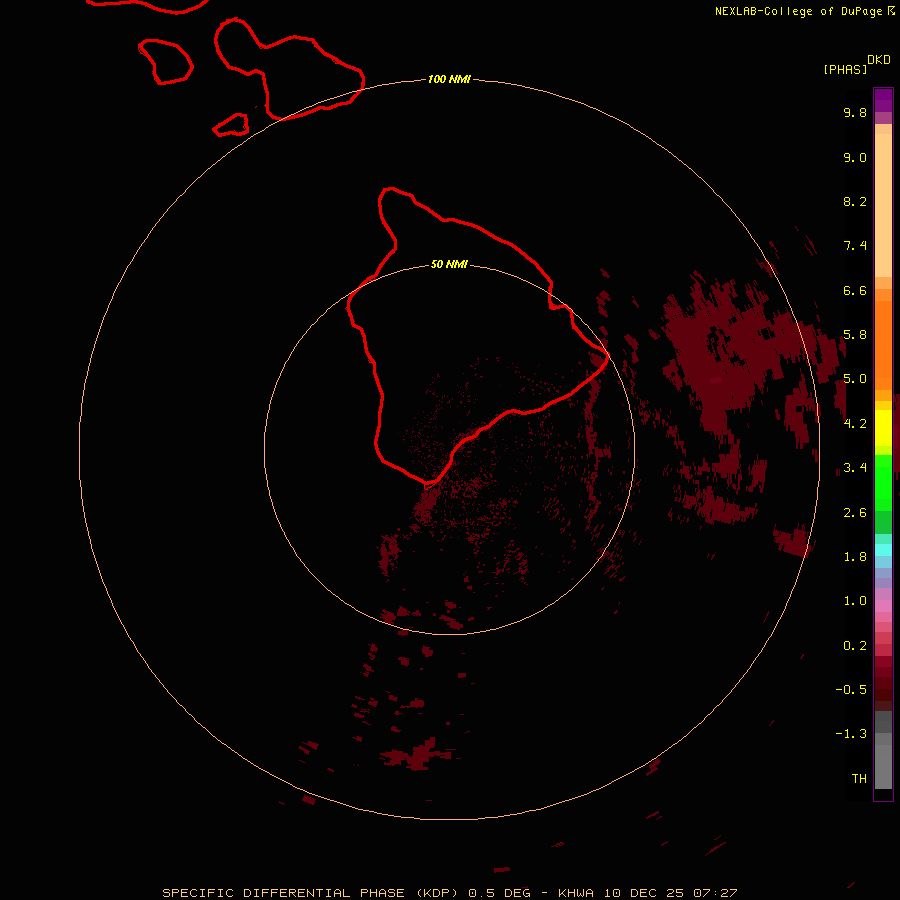This screenshot has width=900, height=900.
Task: Click the 50 NMI range ring label
Action: [x=449, y=264]
